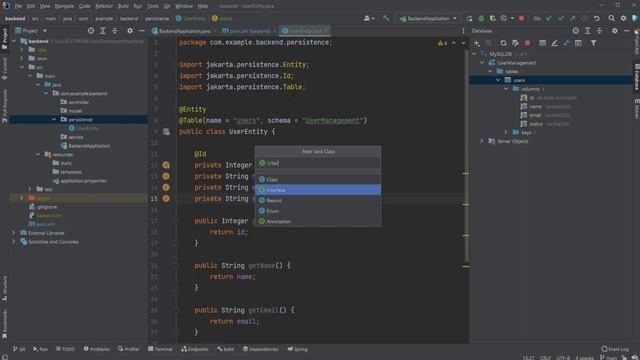Click the Git push green arrow
The image size is (640, 360).
click(573, 18)
